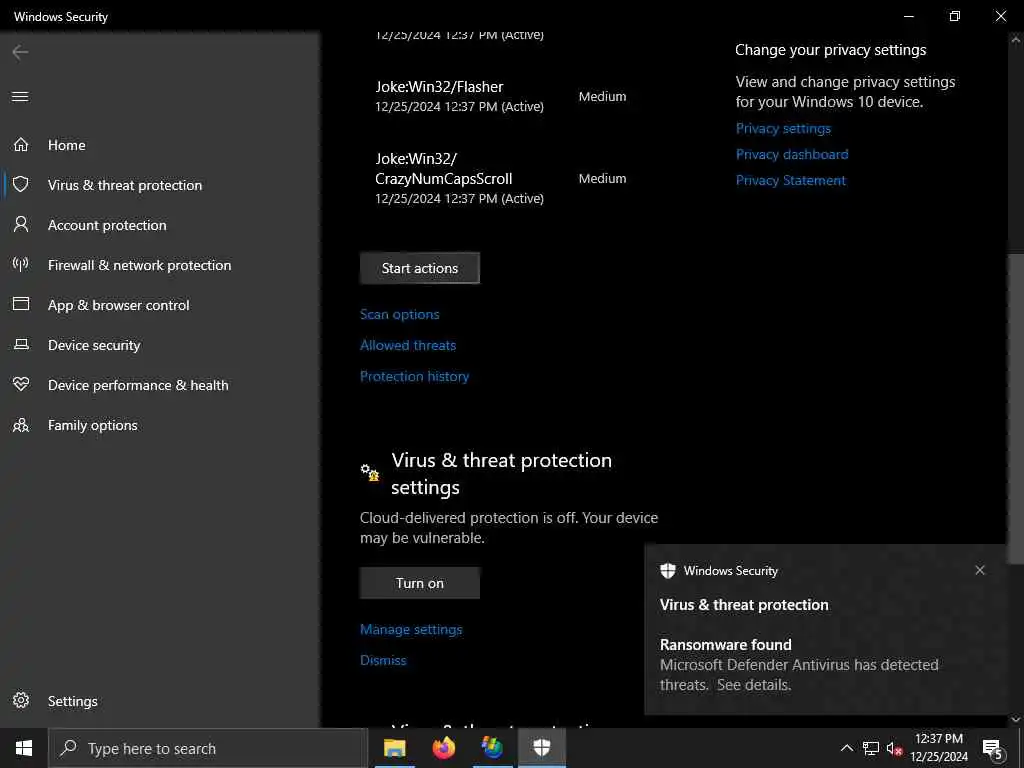Screen dimensions: 1024x768
Task: Click the scrollbar up arrow
Action: coord(1016,40)
